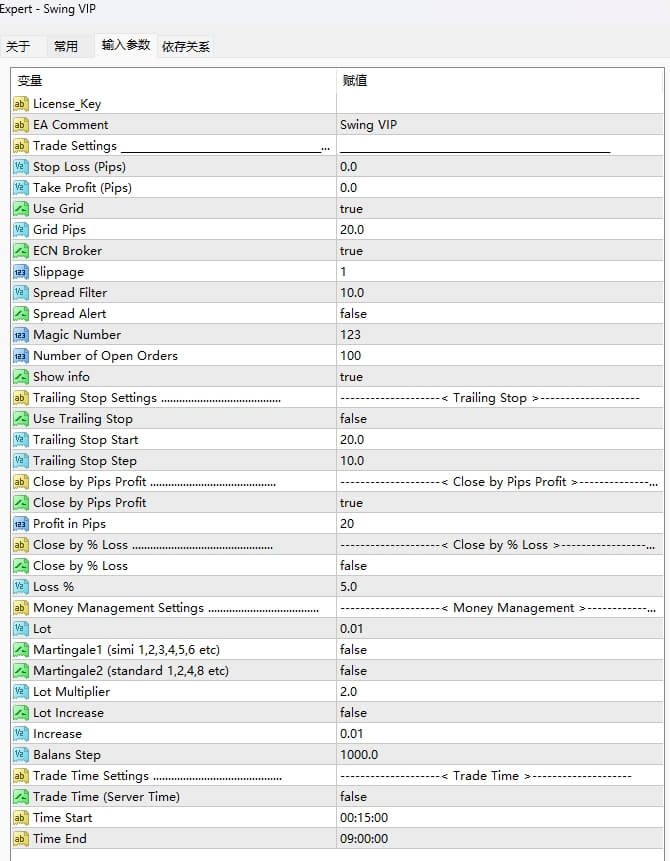Click the icon next to Trailing Stop Settings
Viewport: 670px width, 861px height.
(20, 398)
